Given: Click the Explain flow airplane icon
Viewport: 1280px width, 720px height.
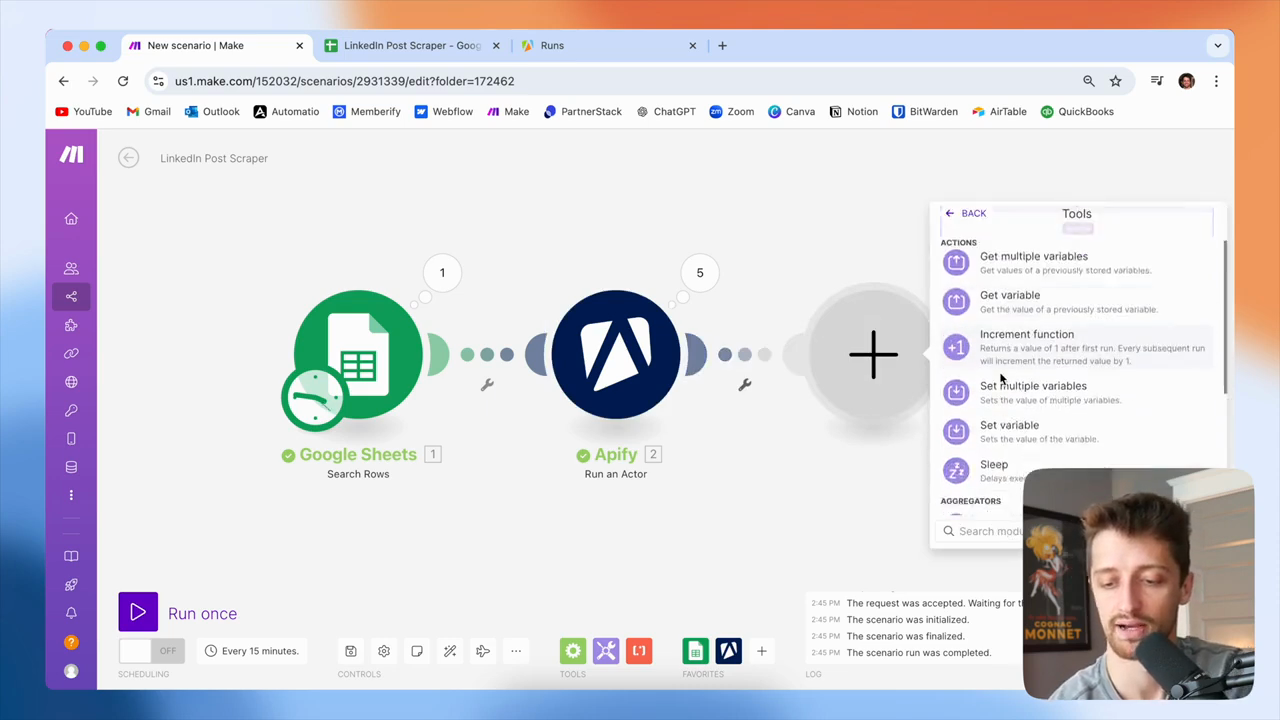Looking at the screenshot, I should [x=483, y=651].
